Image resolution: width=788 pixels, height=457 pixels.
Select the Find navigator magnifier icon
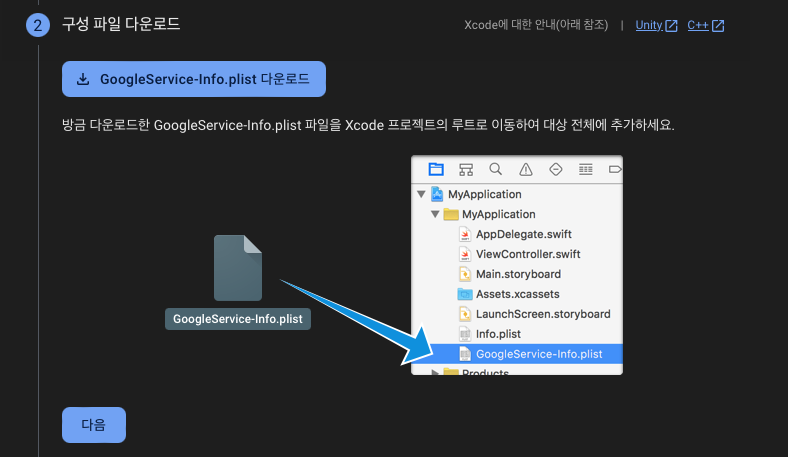(495, 169)
